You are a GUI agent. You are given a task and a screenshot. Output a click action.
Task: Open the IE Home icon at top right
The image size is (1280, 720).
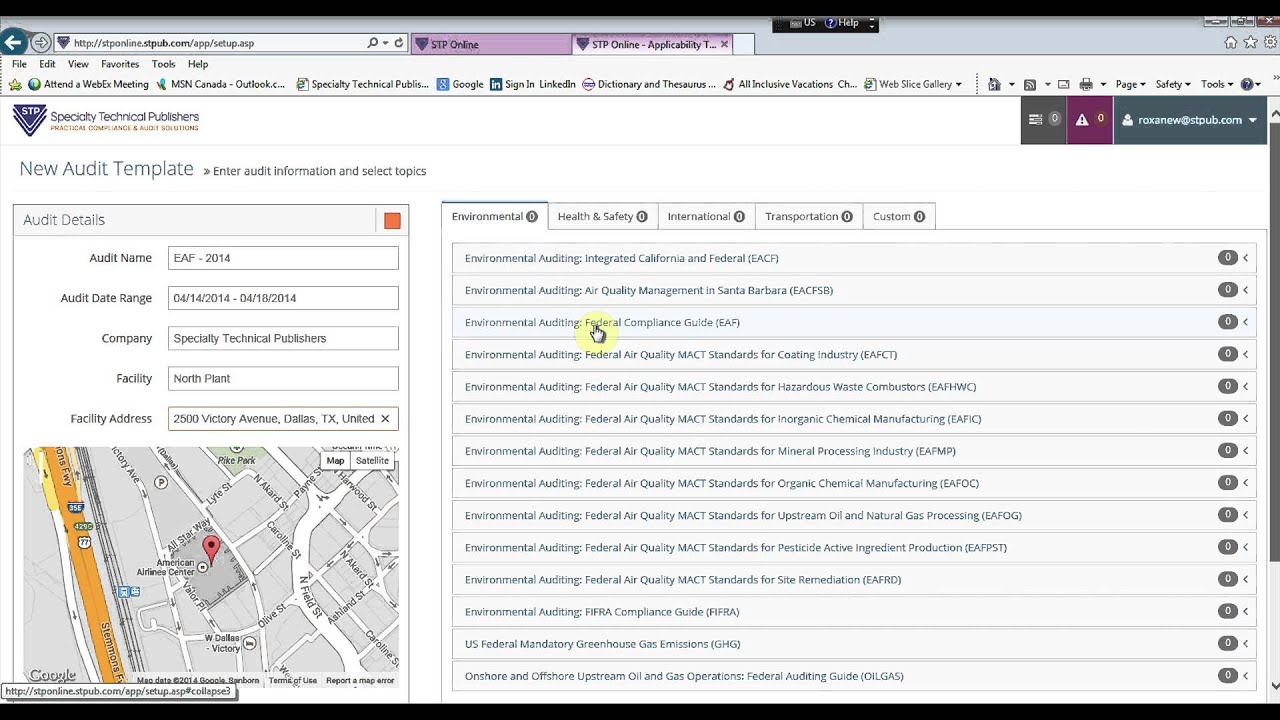pos(1231,43)
